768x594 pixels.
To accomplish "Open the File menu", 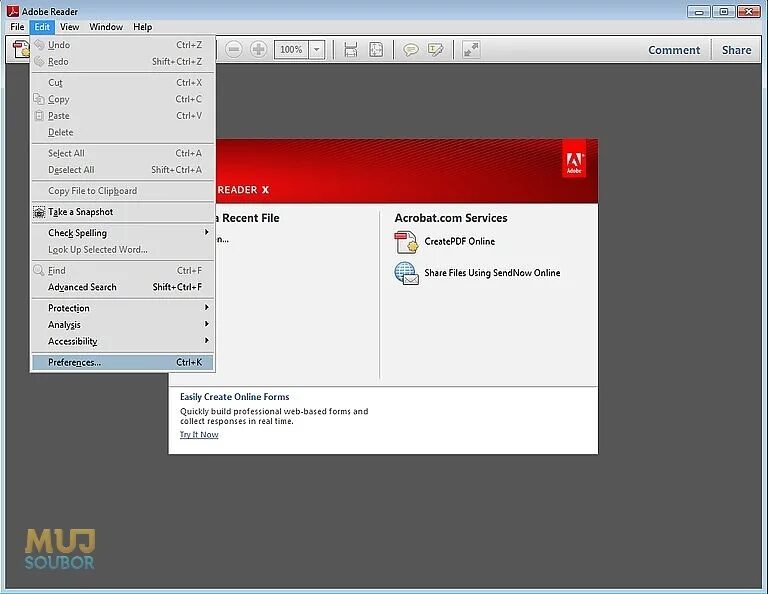I will tap(17, 27).
